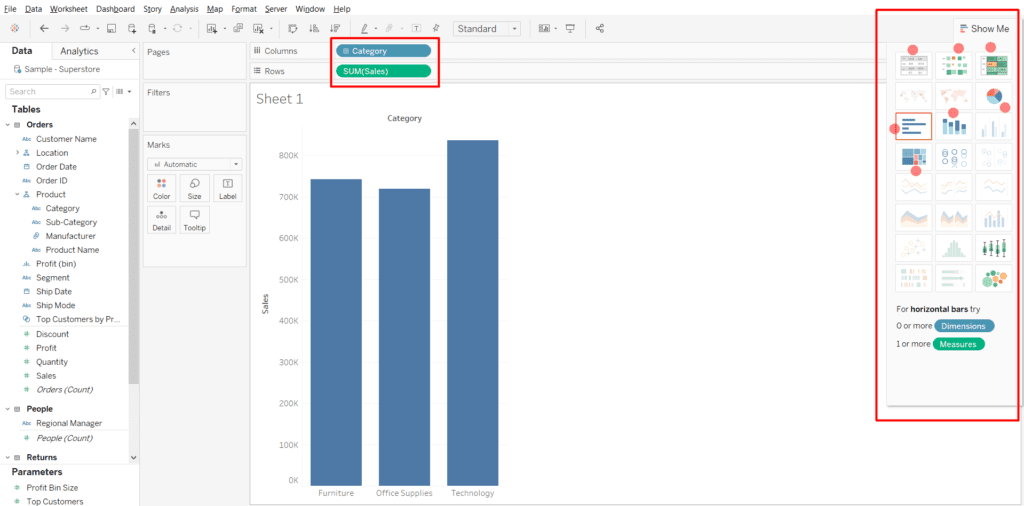This screenshot has height=506, width=1024.
Task: Select the Sub-Category field
Action: [71, 222]
